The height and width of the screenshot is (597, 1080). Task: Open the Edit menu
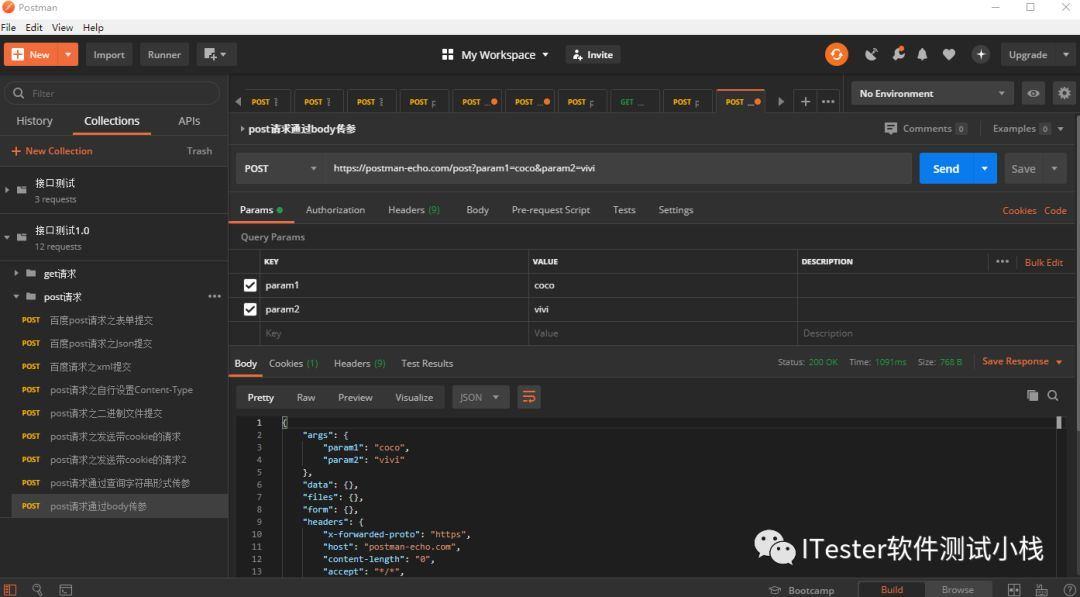pos(34,28)
